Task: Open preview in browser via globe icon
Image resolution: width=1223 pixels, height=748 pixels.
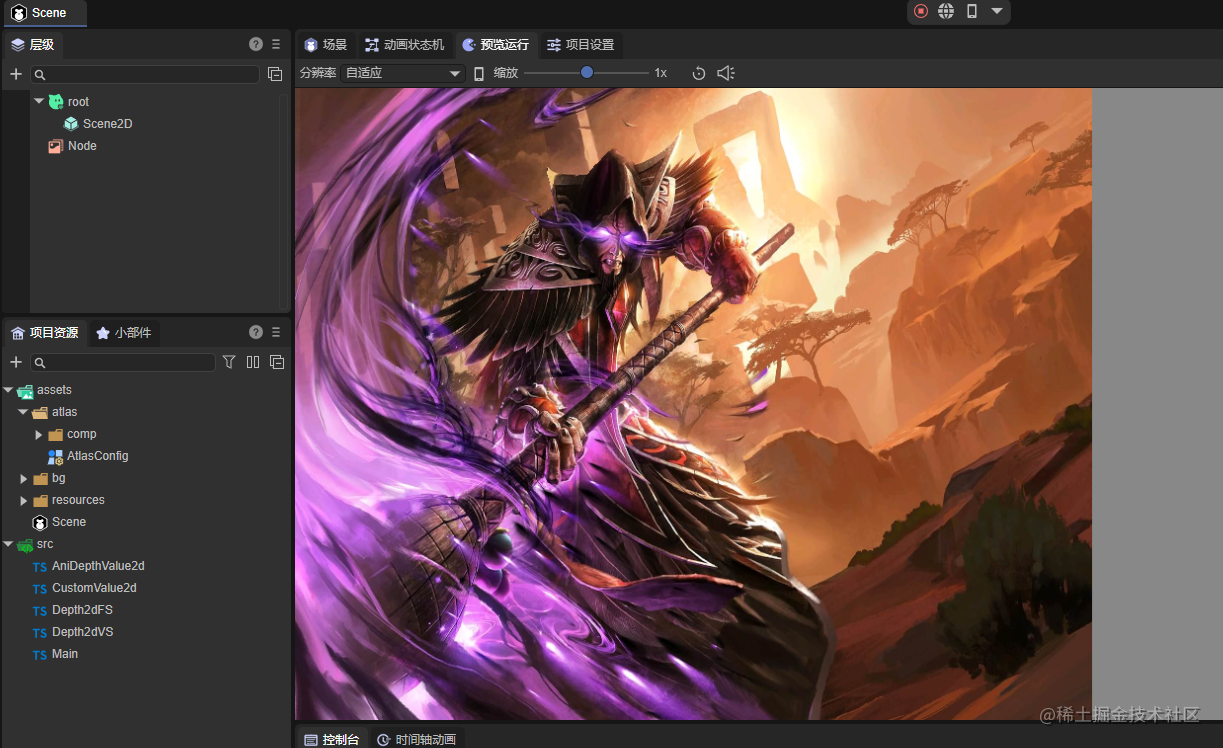Action: pos(946,11)
